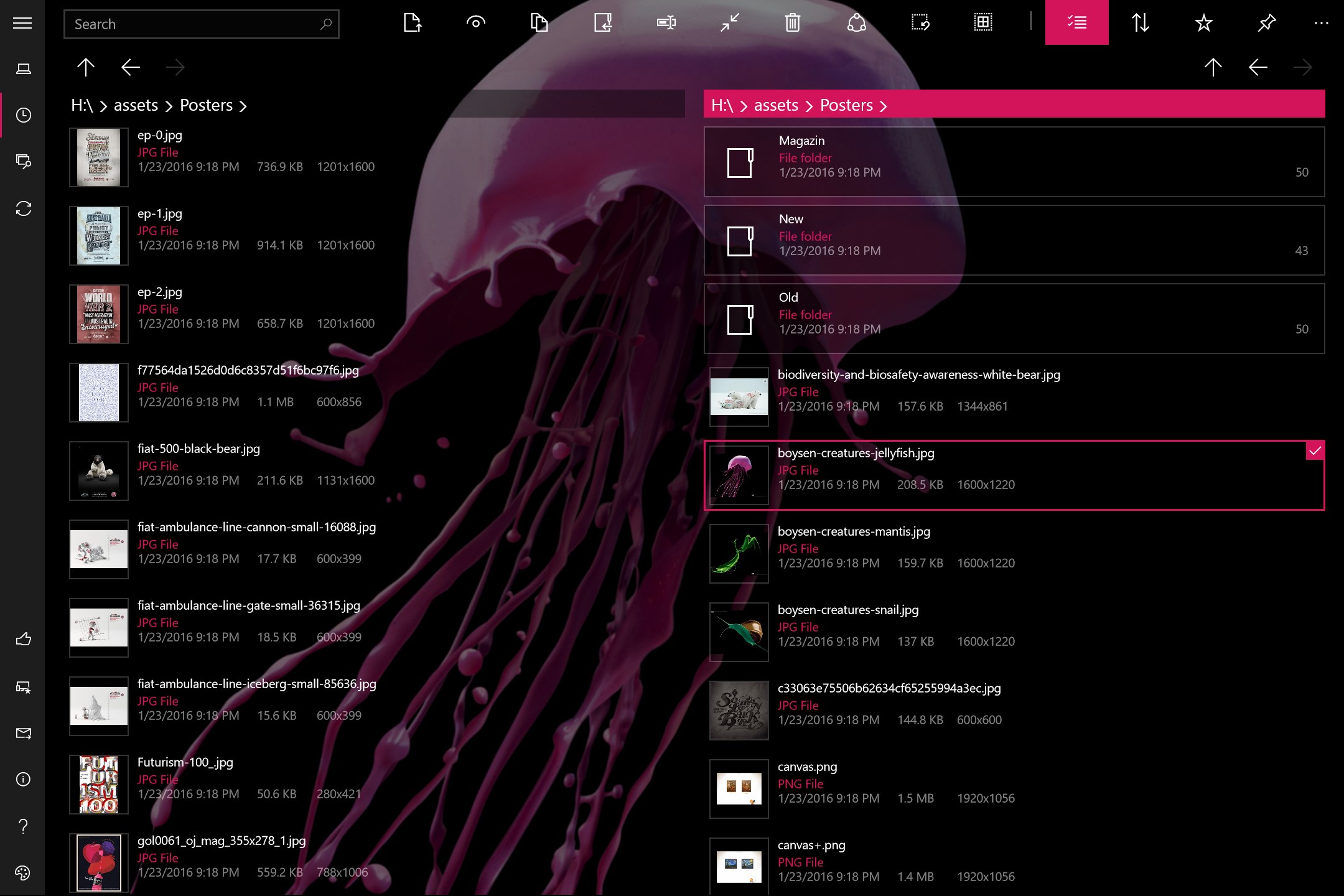
Task: Uncheck the boysen-creatures-jellyfish.jpg selection checkmark
Action: coord(1315,451)
